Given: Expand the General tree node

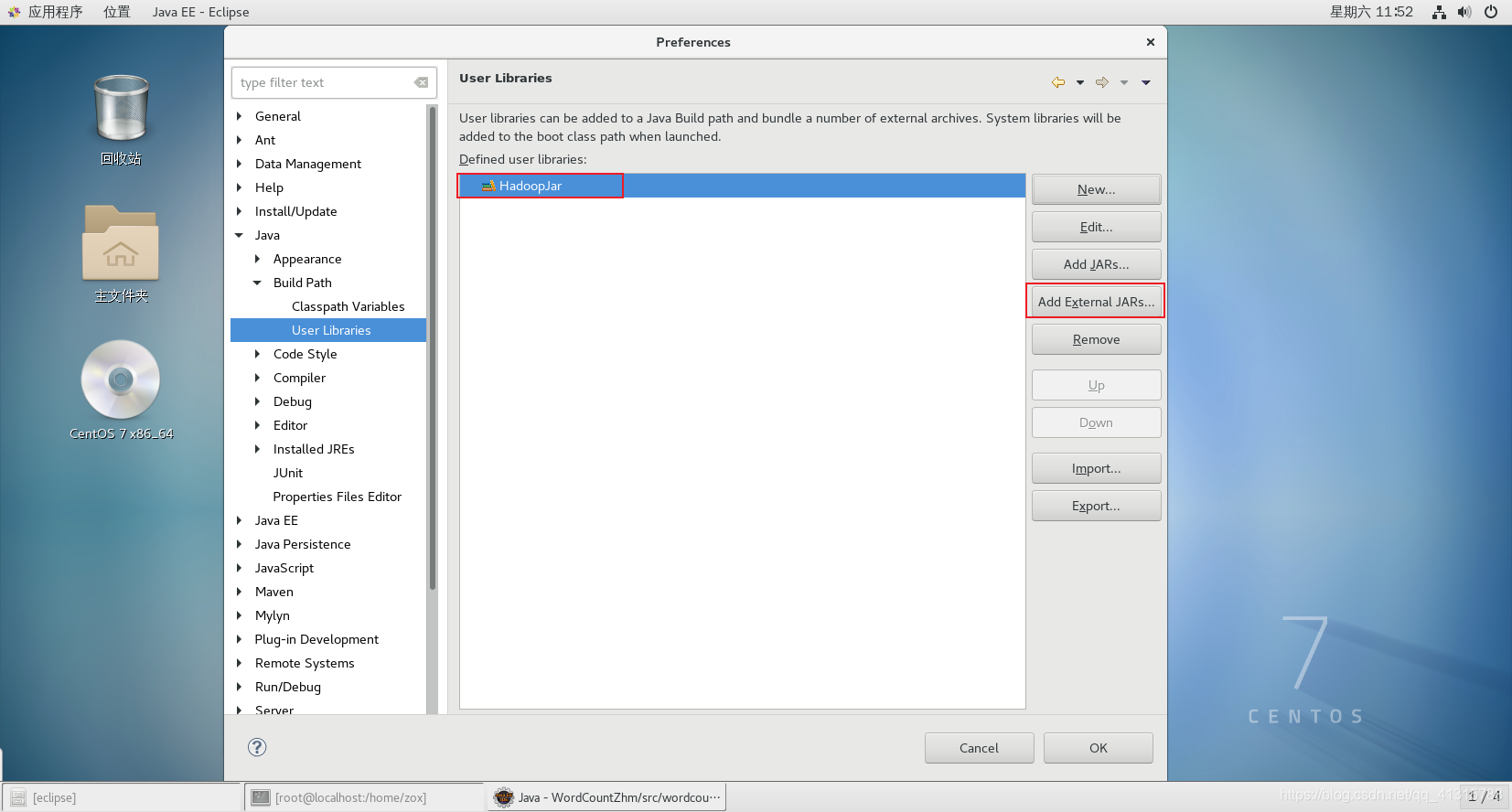Looking at the screenshot, I should [240, 116].
